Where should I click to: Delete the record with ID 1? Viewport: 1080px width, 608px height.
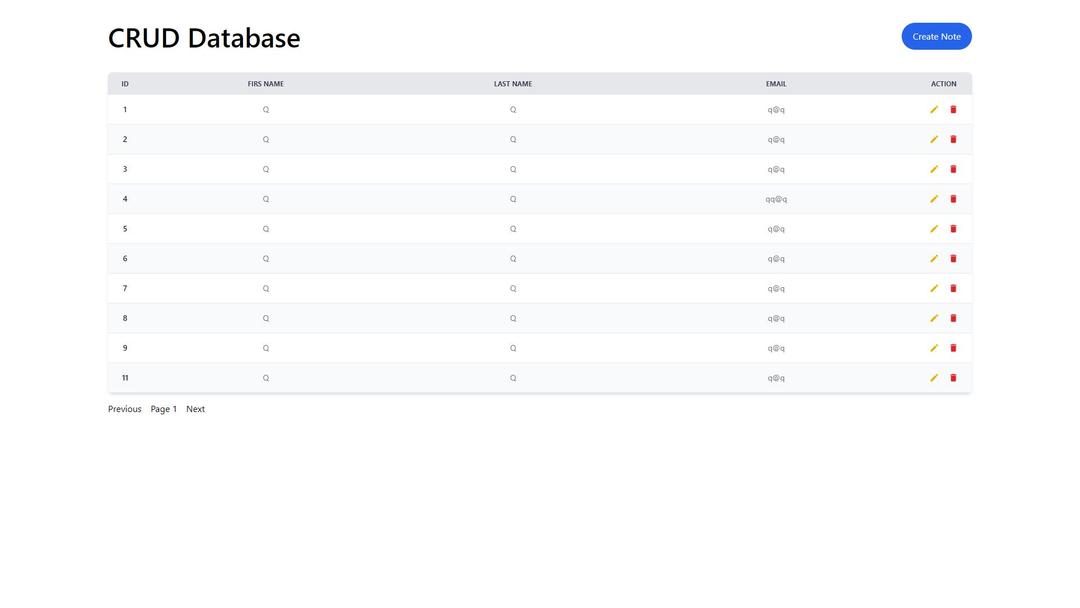pyautogui.click(x=953, y=110)
